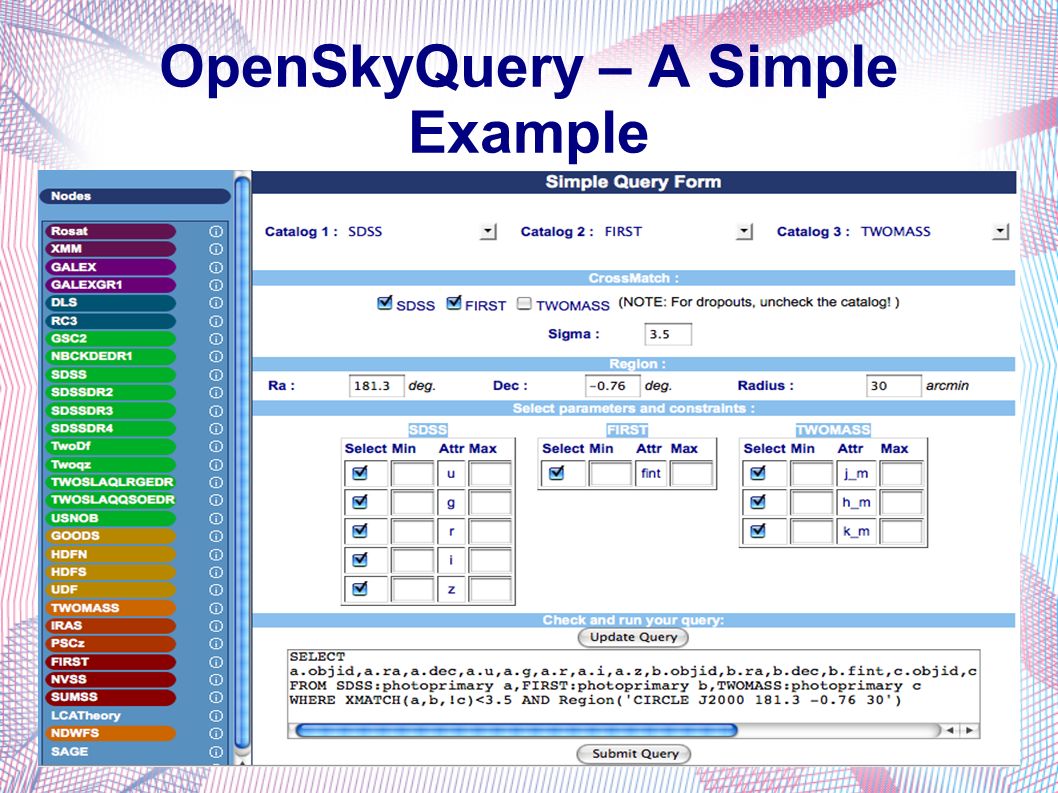Open Catalog 3 dropdown showing TWOMASS
Viewport: 1058px width, 793px height.
[x=1001, y=232]
